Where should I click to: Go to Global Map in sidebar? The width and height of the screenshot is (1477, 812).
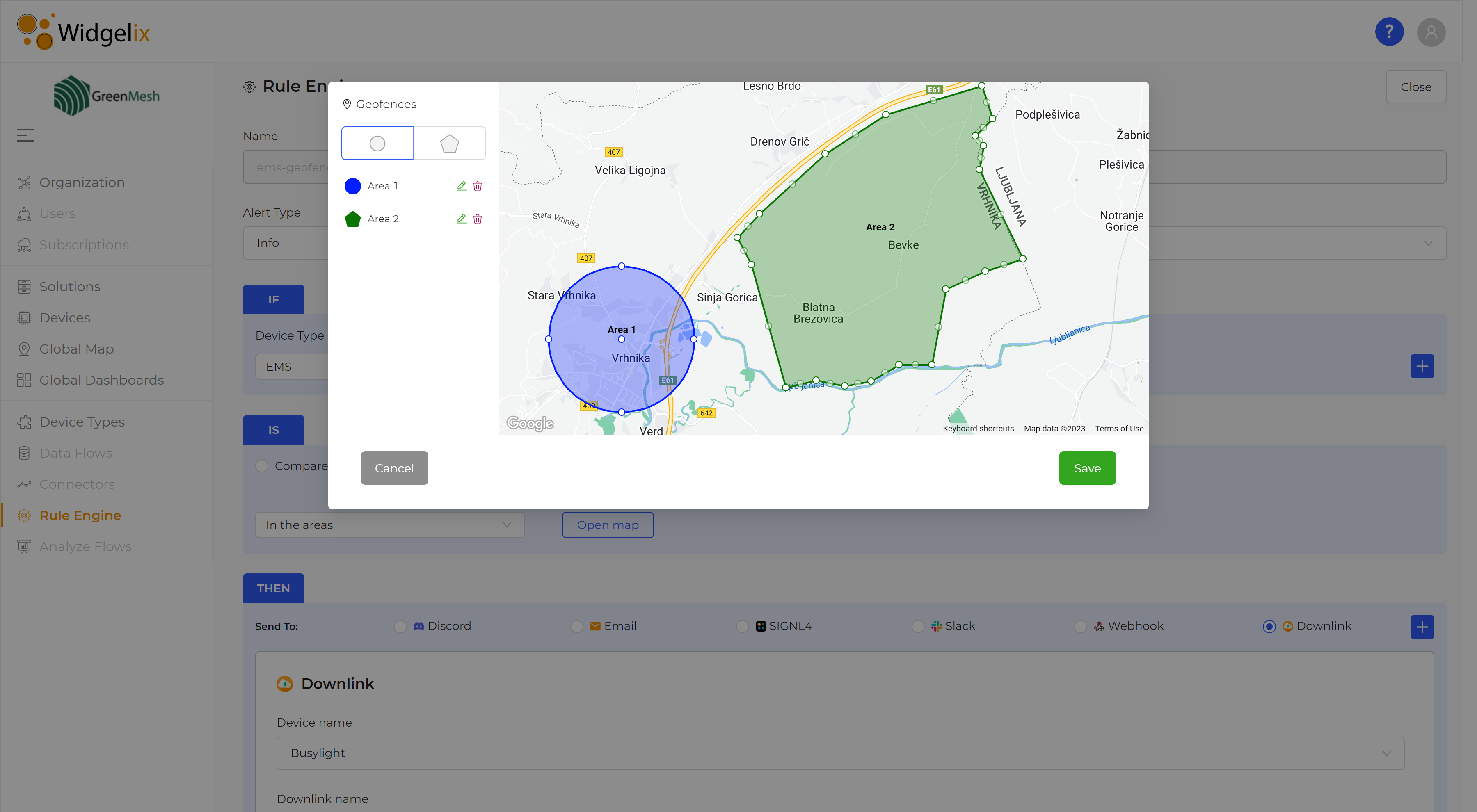pos(76,349)
